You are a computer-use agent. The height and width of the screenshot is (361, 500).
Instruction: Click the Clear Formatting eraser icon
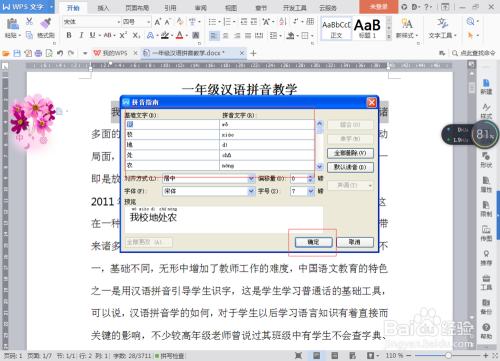coord(180,22)
